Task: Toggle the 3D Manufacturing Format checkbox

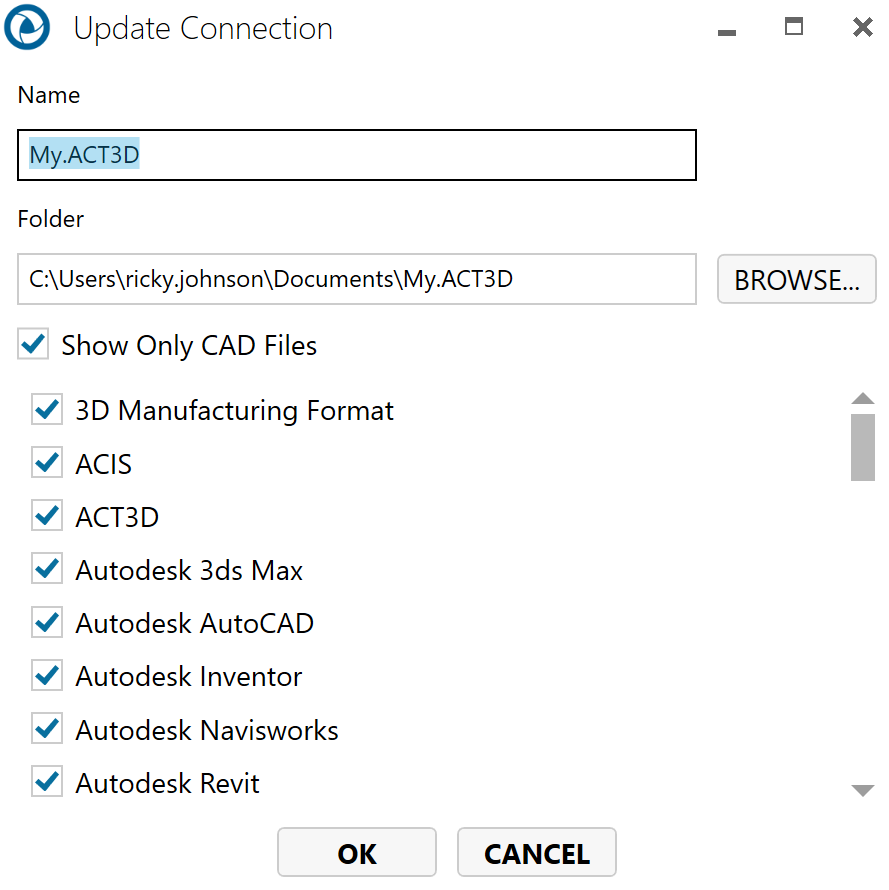Action: pyautogui.click(x=47, y=410)
